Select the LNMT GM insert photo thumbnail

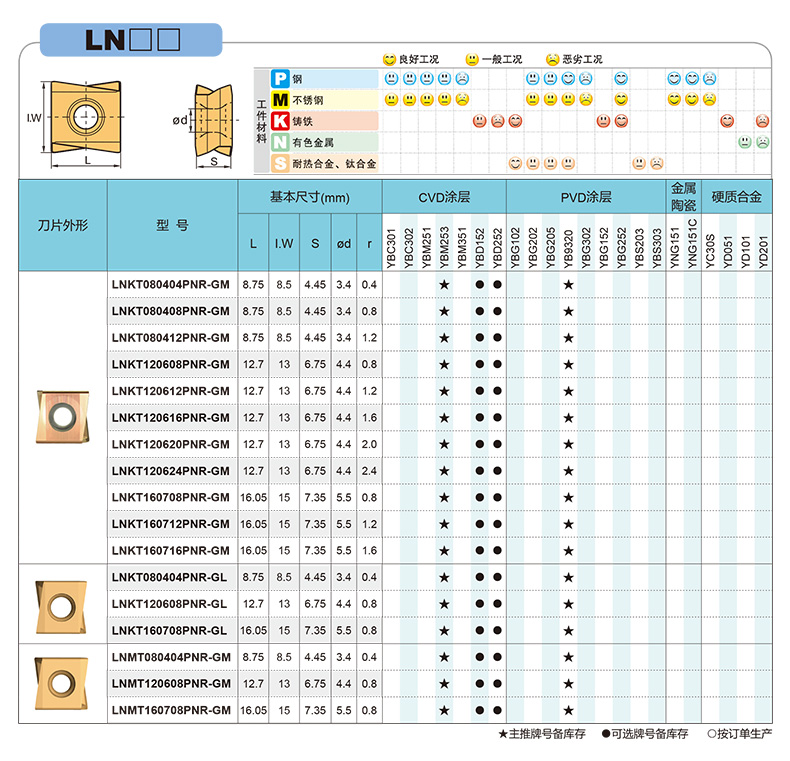click(x=61, y=683)
